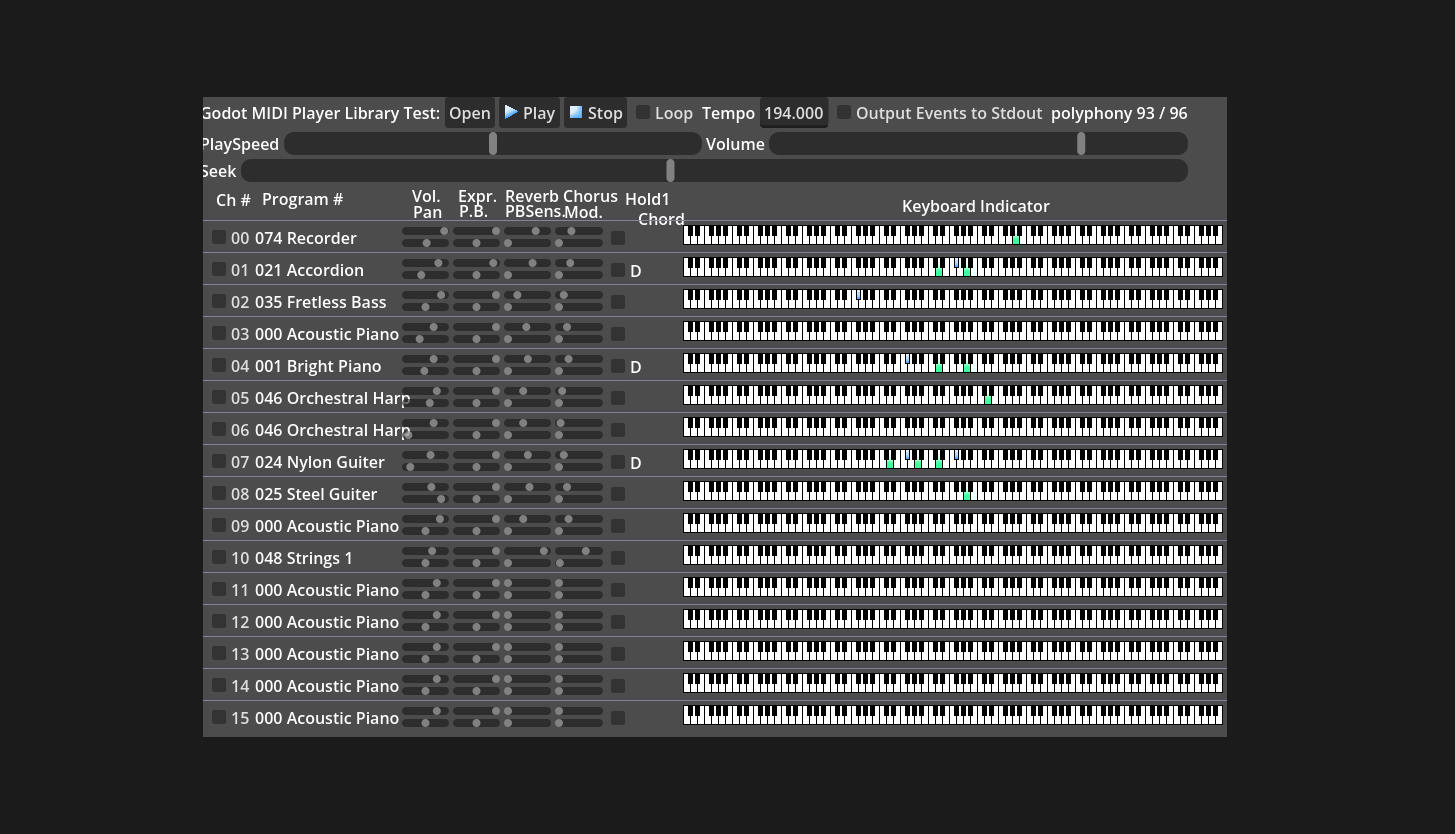Image resolution: width=1455 pixels, height=834 pixels.
Task: Toggle the channel 00 Recorder checkbox
Action: 220,237
